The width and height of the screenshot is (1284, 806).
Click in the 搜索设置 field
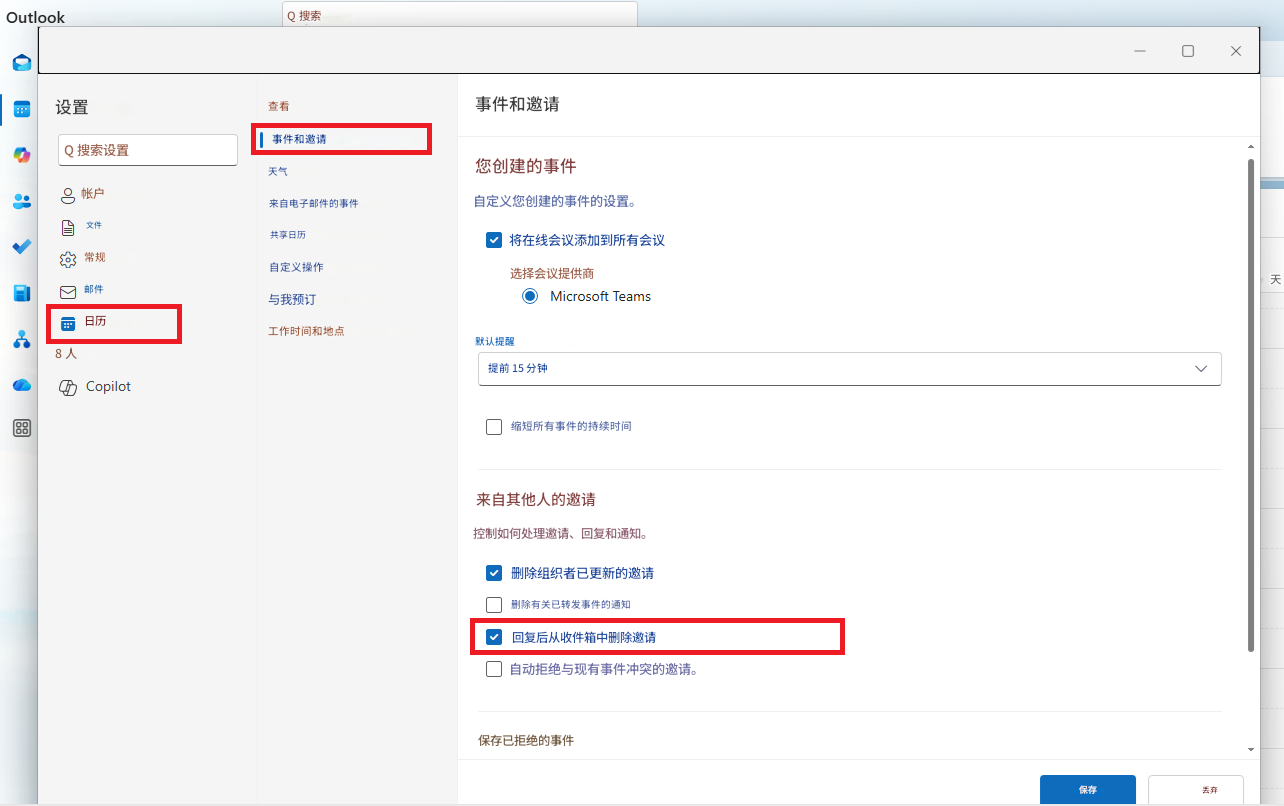click(148, 150)
